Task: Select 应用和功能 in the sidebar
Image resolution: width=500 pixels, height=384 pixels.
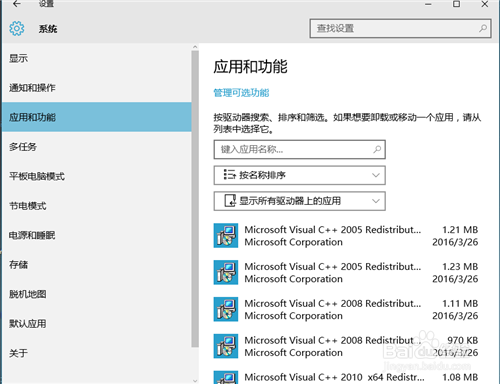Action: click(97, 117)
